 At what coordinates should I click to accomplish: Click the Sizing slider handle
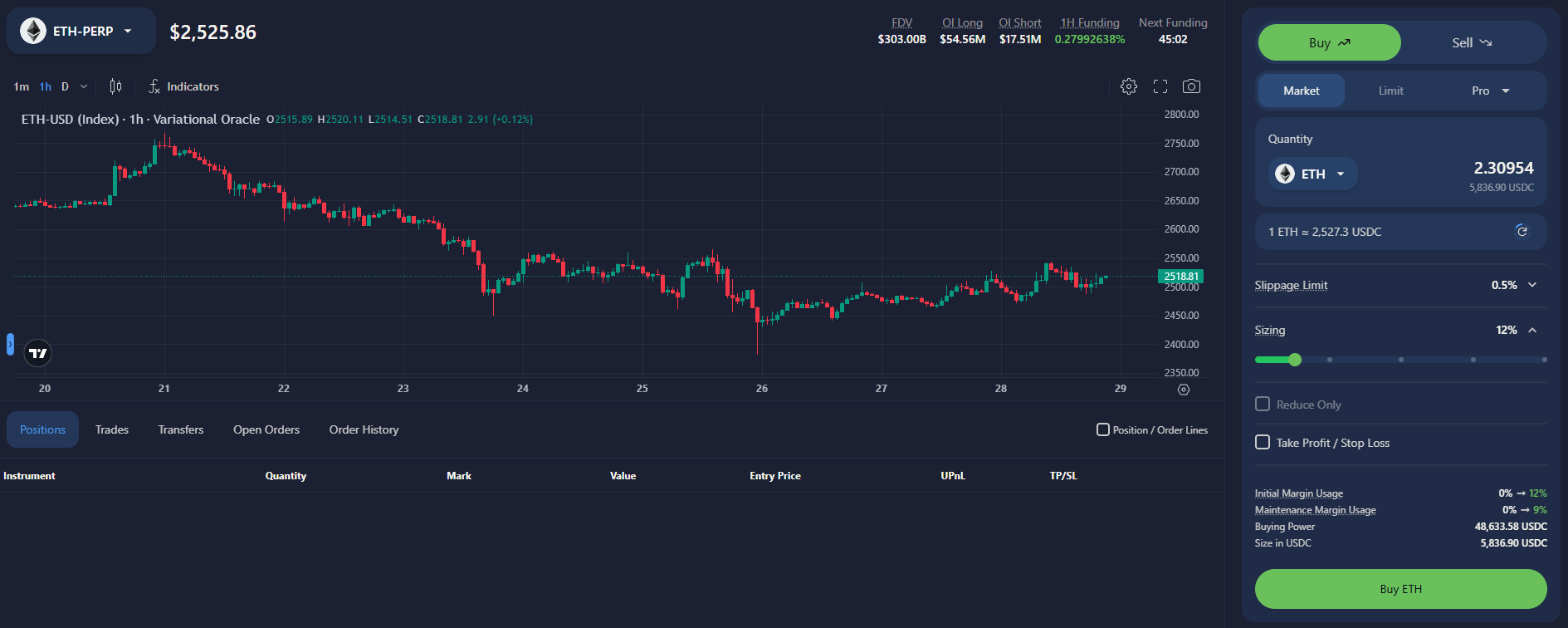[1295, 360]
